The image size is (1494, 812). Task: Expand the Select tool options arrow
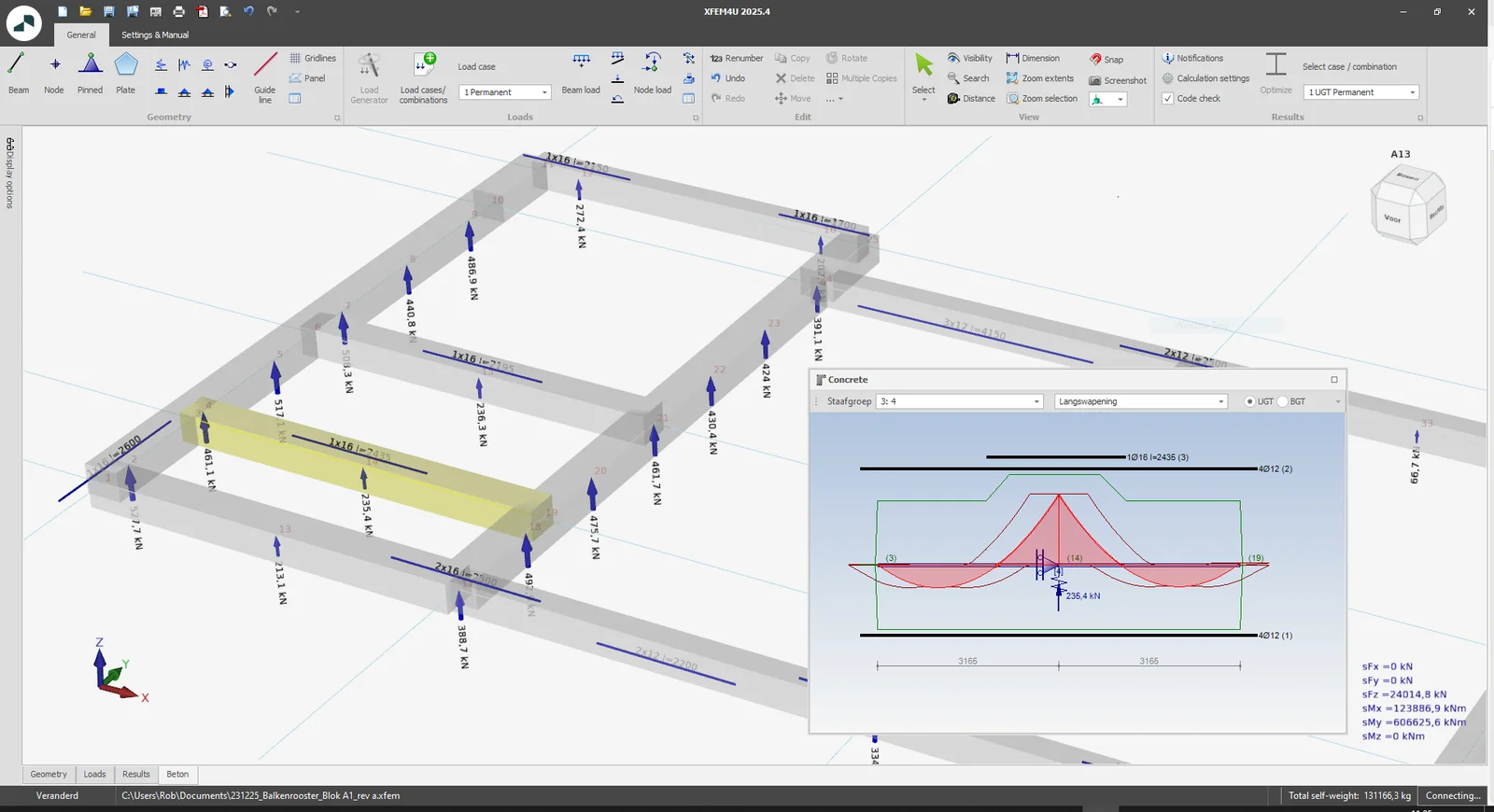coord(923,100)
